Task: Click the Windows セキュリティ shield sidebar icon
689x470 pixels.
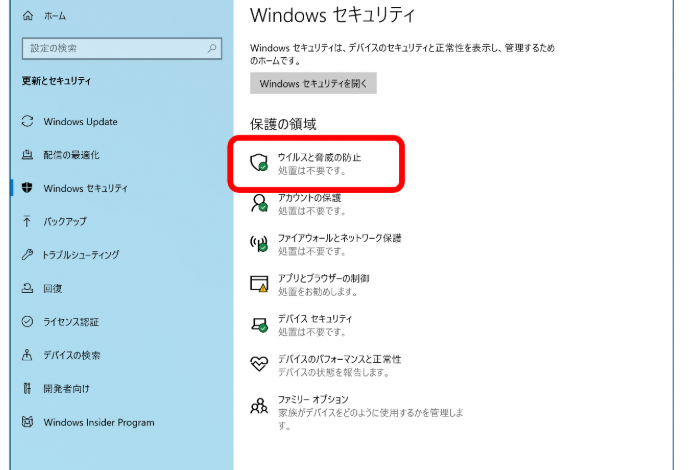Action: (x=27, y=188)
